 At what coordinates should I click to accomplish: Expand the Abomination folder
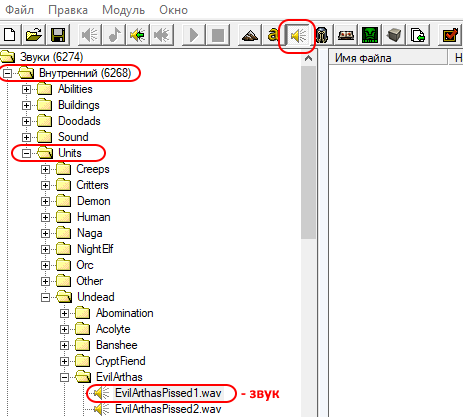click(x=64, y=313)
